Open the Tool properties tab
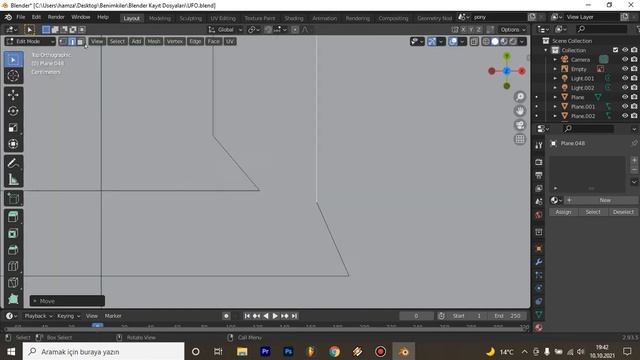This screenshot has width=640, height=360. point(539,145)
